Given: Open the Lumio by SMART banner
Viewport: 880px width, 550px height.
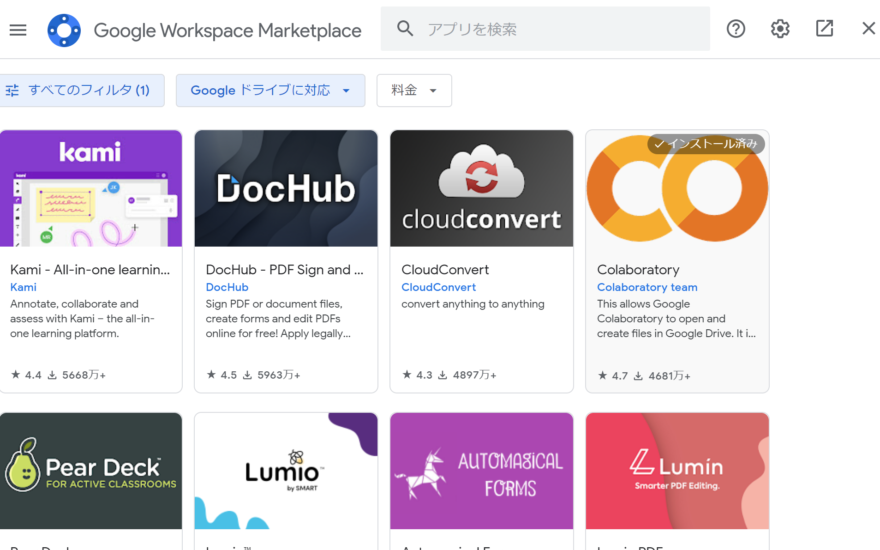Looking at the screenshot, I should [286, 471].
